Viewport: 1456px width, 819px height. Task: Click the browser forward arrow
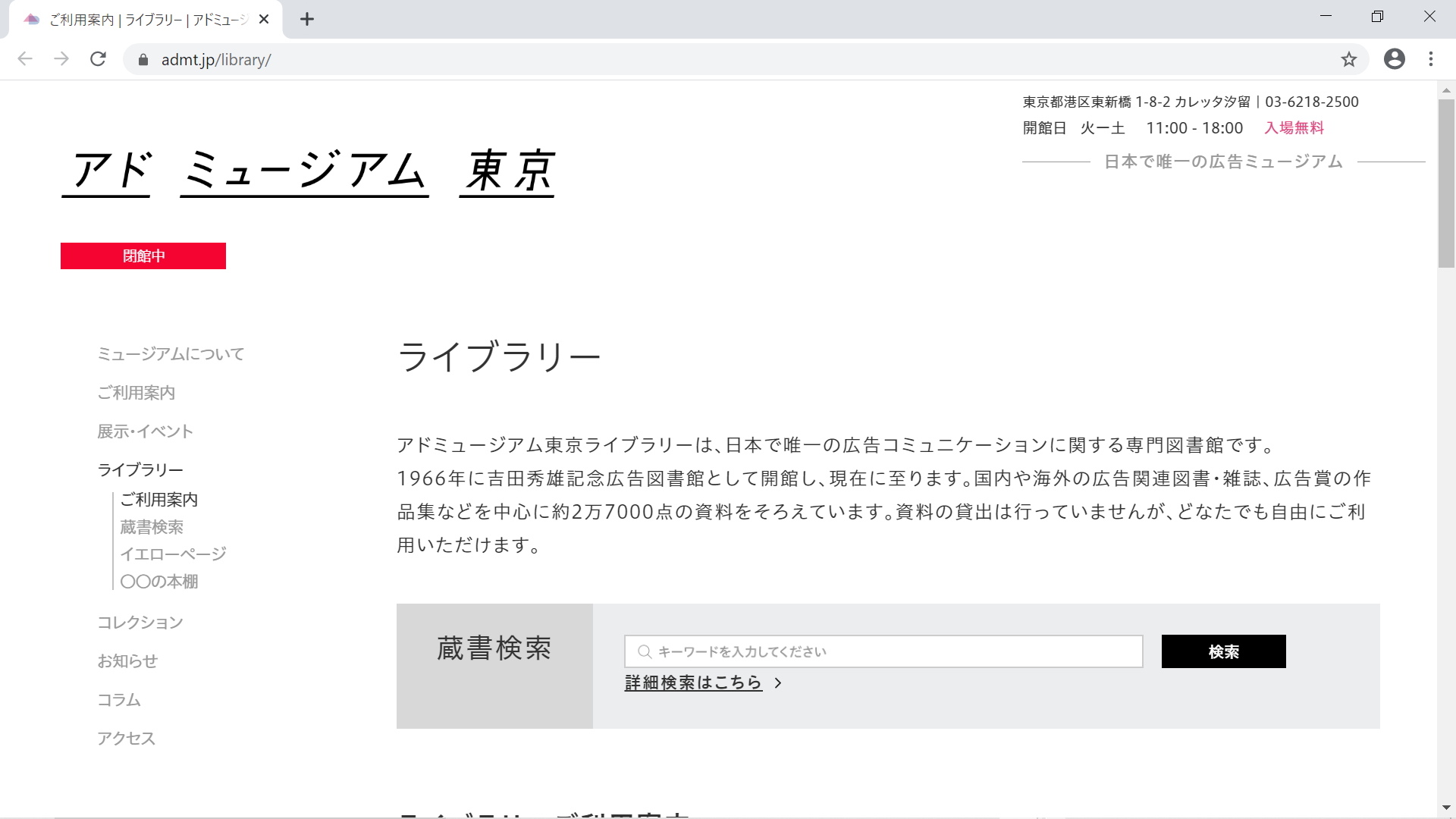click(x=61, y=59)
